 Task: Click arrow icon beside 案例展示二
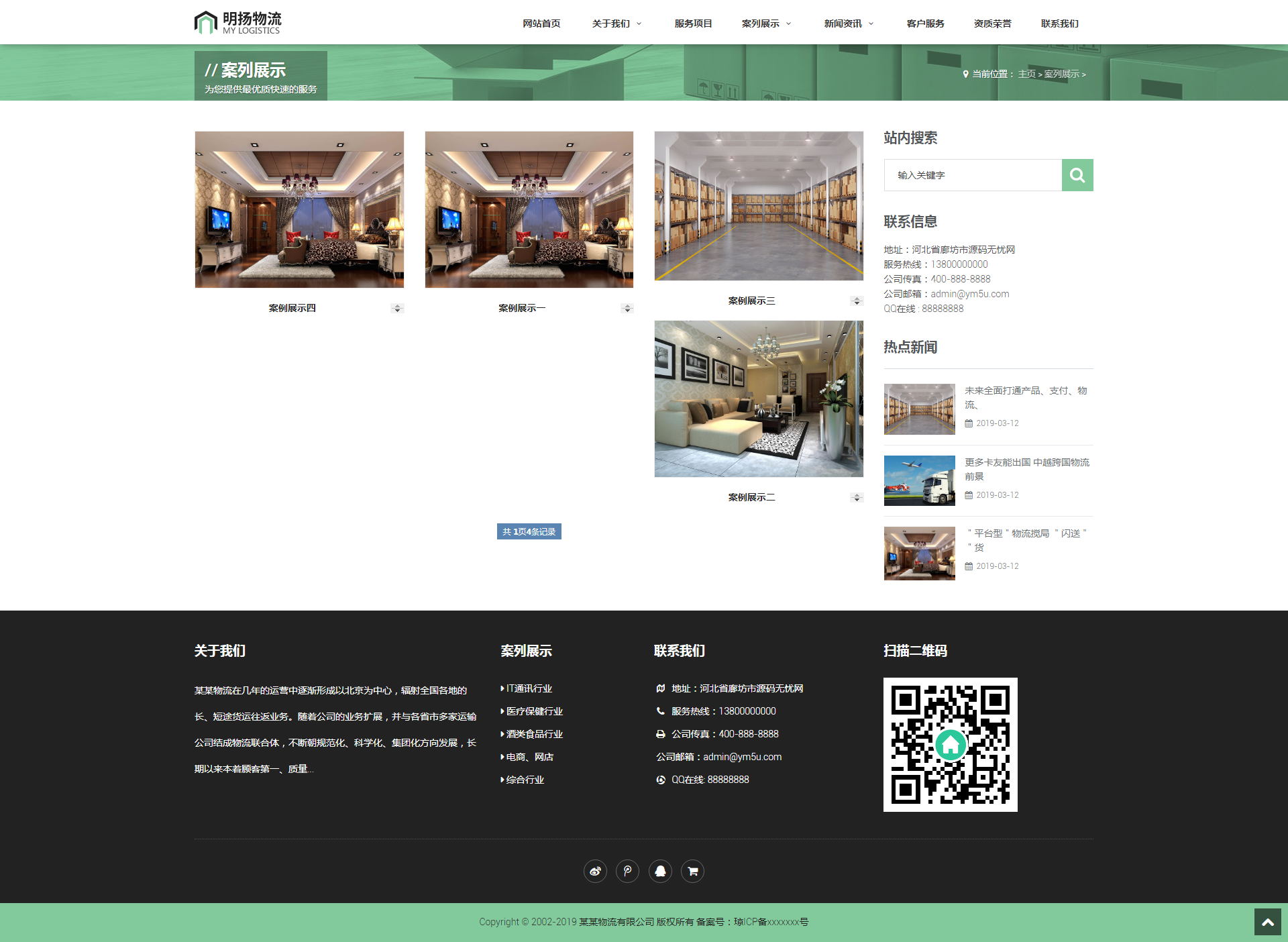(856, 498)
